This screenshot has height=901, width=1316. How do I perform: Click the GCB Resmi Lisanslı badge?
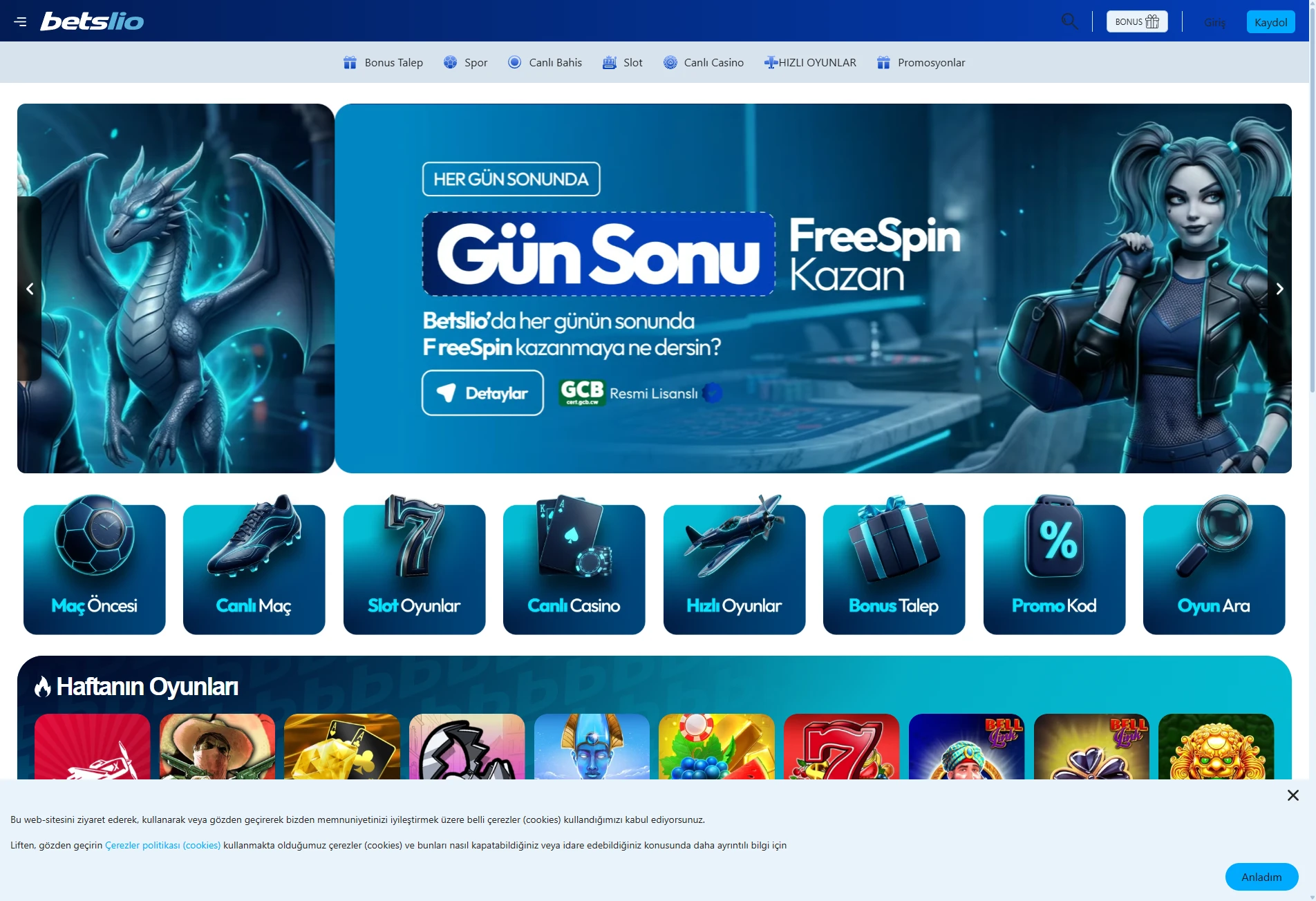[641, 393]
